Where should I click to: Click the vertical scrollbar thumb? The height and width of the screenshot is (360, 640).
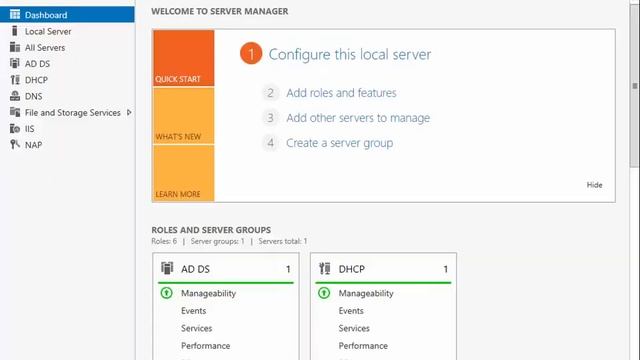coord(634,86)
